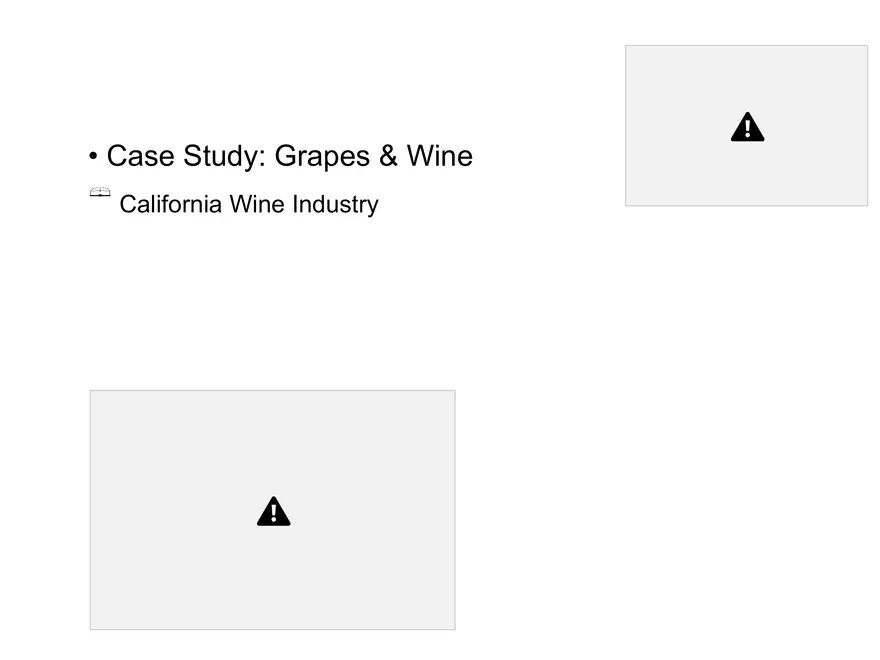Click the bullet dot before Case Study
880x660 pixels.
(93, 156)
